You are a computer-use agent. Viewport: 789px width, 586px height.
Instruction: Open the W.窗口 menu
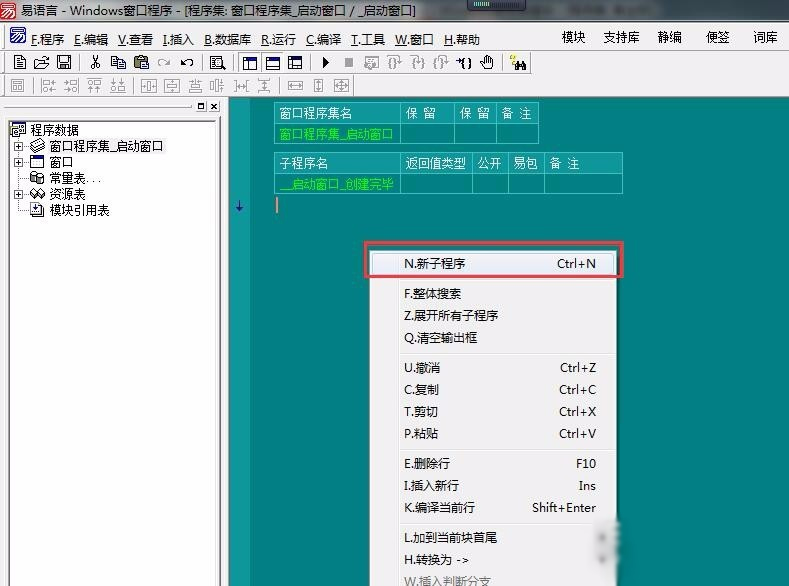(414, 39)
